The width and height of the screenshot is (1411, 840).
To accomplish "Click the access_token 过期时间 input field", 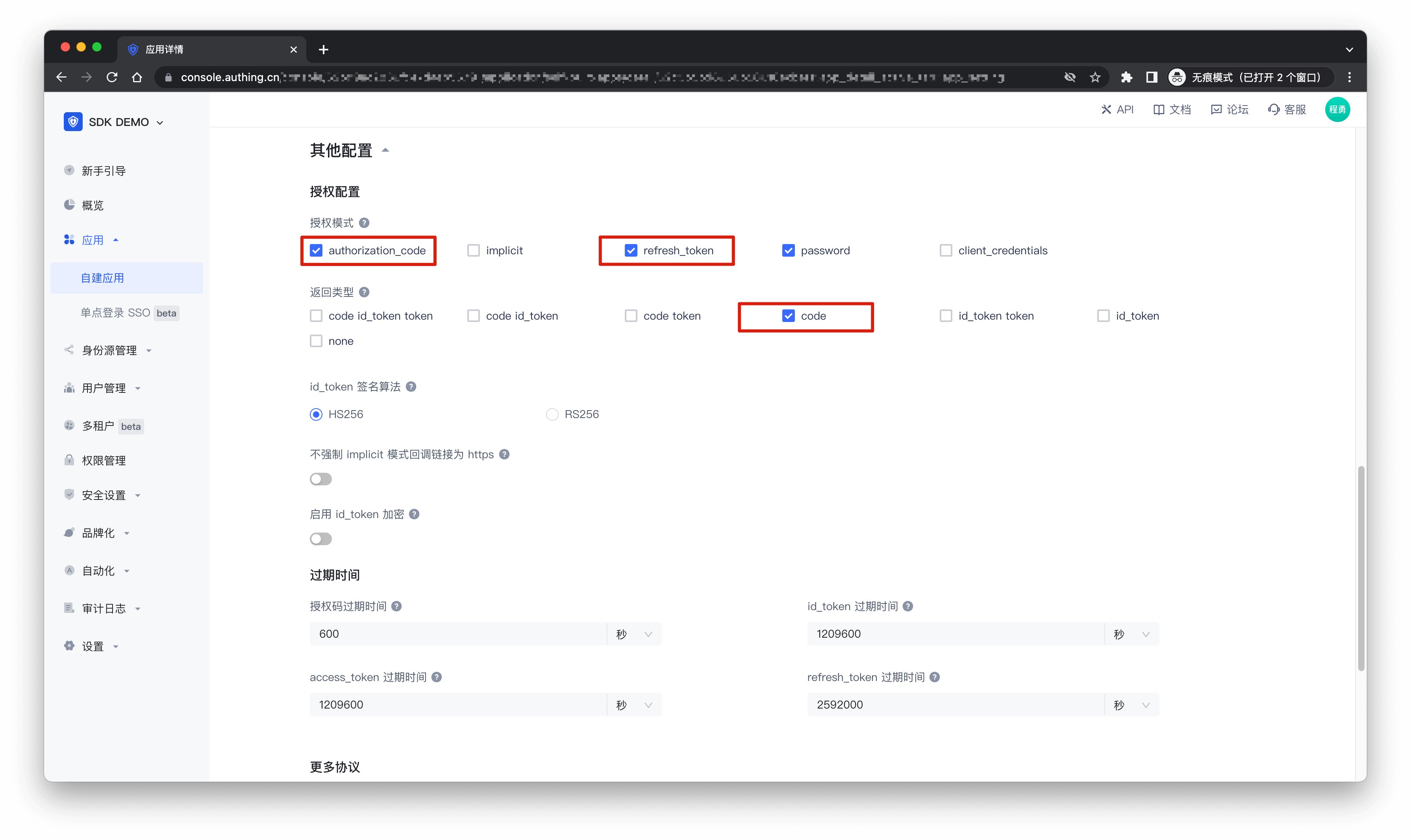I will [457, 705].
